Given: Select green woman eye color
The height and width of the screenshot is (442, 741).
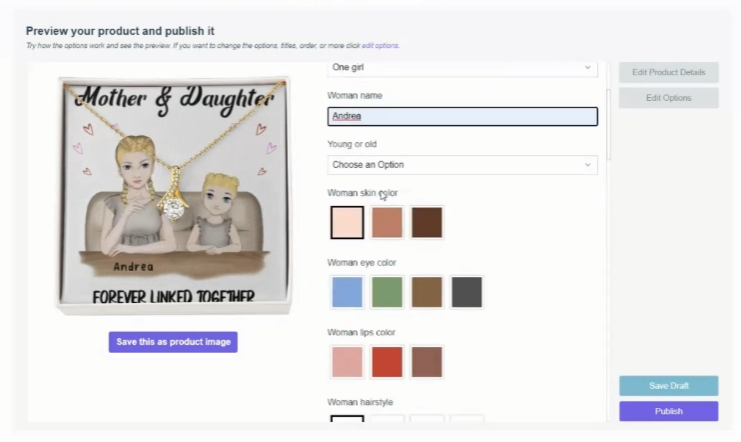Looking at the screenshot, I should (387, 292).
